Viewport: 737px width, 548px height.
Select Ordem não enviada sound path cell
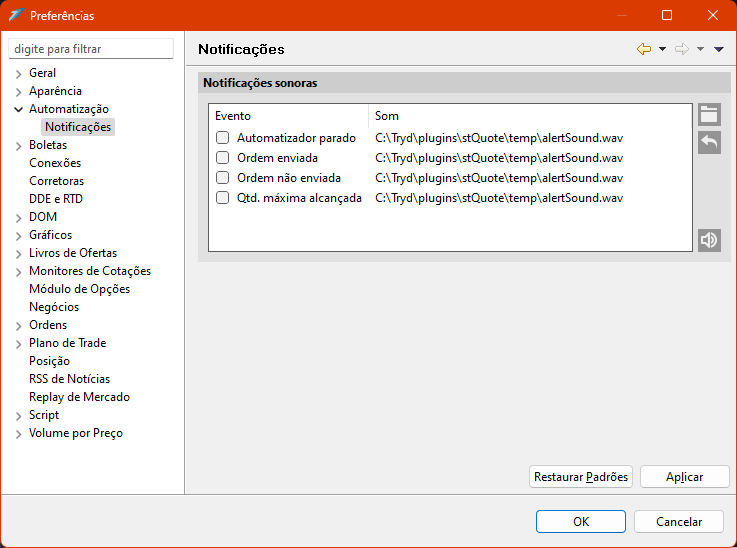[499, 178]
